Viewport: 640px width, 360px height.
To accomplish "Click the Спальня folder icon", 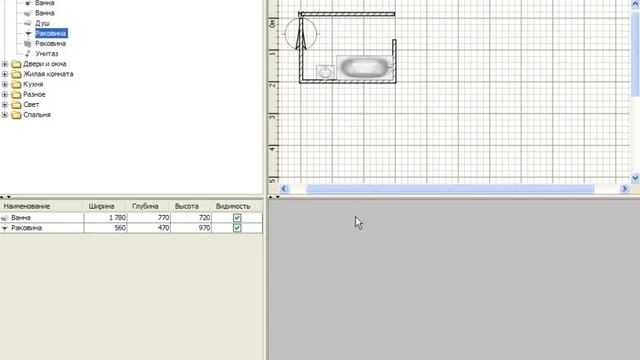I will 16,115.
